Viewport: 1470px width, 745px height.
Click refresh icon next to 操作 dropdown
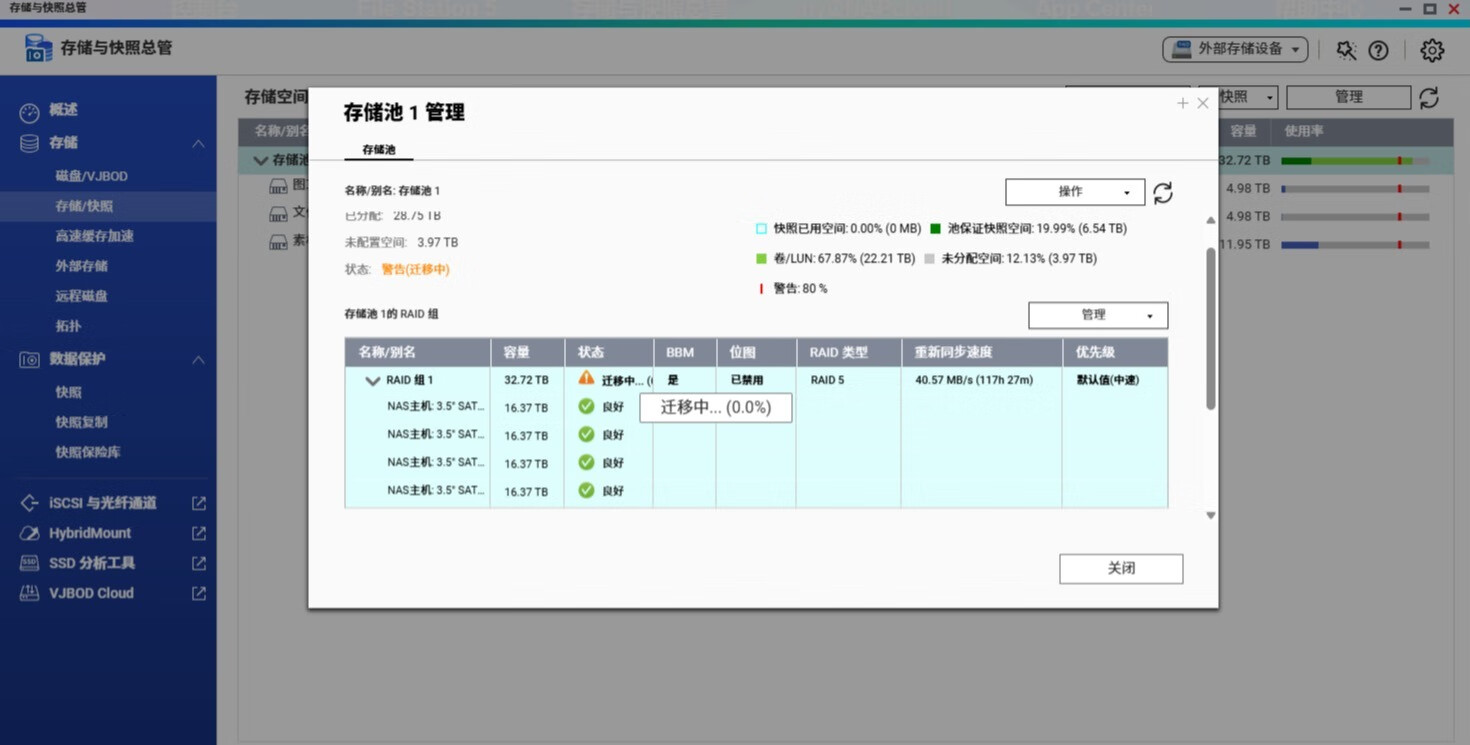1162,192
